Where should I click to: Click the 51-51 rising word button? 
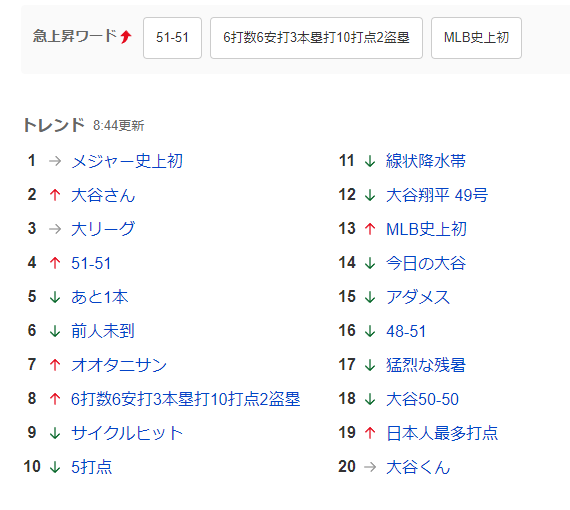pyautogui.click(x=172, y=38)
